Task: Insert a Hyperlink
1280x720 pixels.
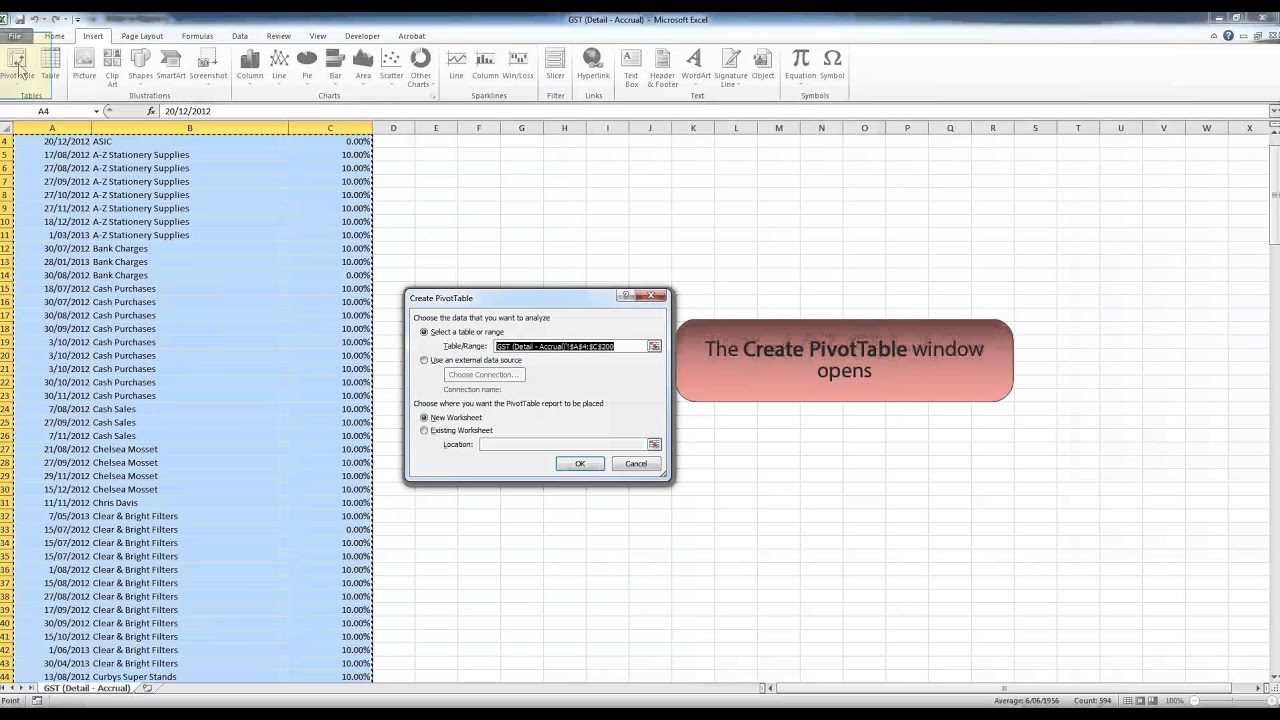Action: (593, 65)
